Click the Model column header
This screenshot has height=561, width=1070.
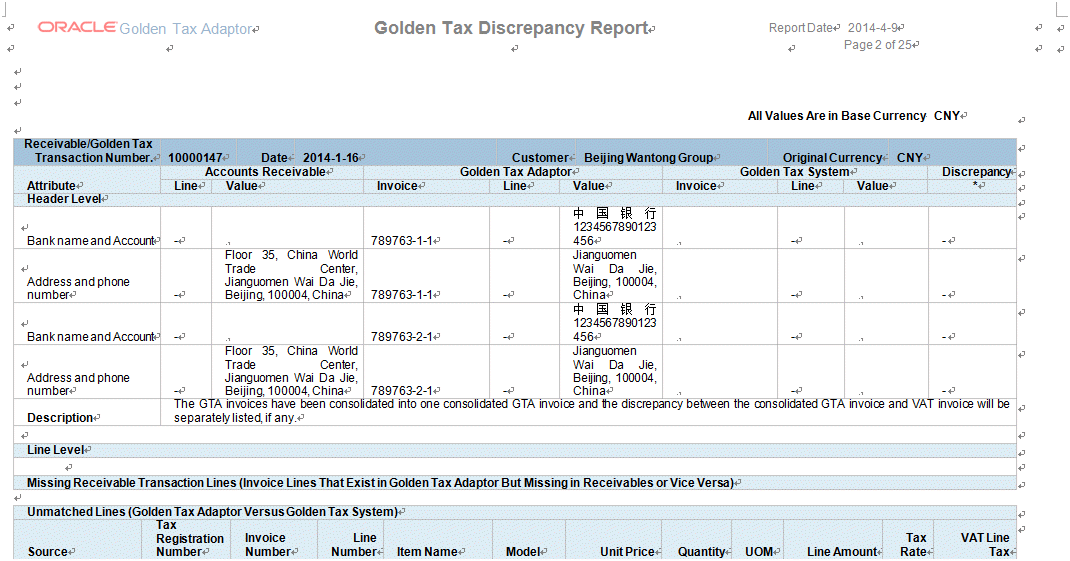(523, 551)
